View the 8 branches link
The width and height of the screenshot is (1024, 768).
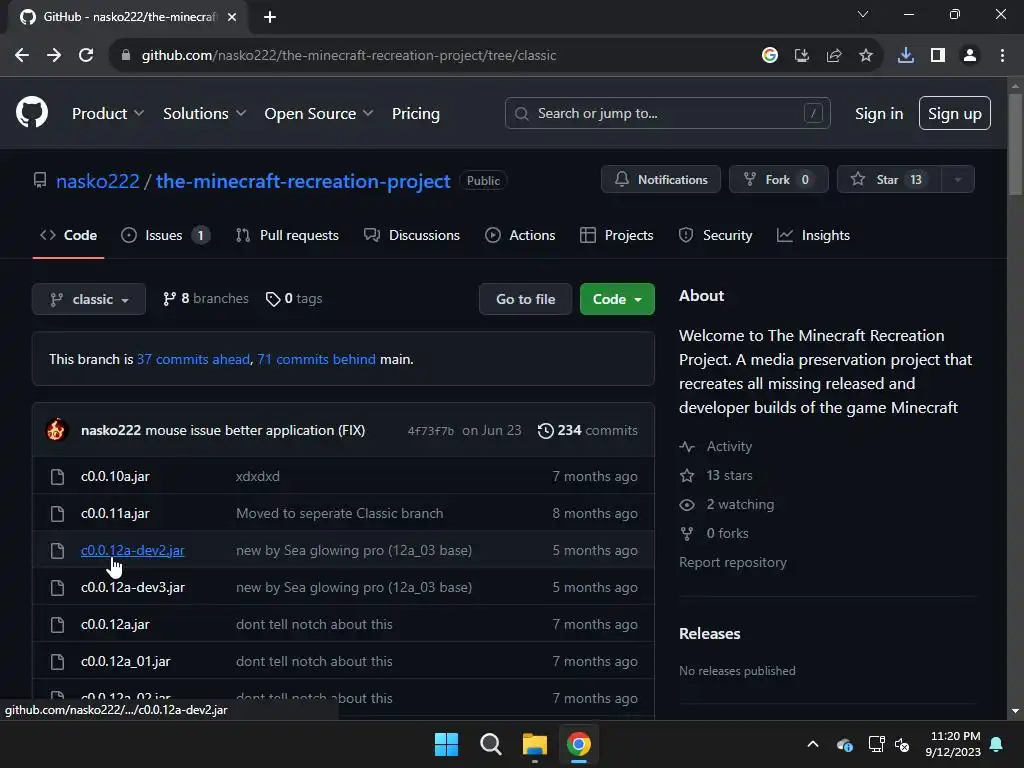click(206, 298)
